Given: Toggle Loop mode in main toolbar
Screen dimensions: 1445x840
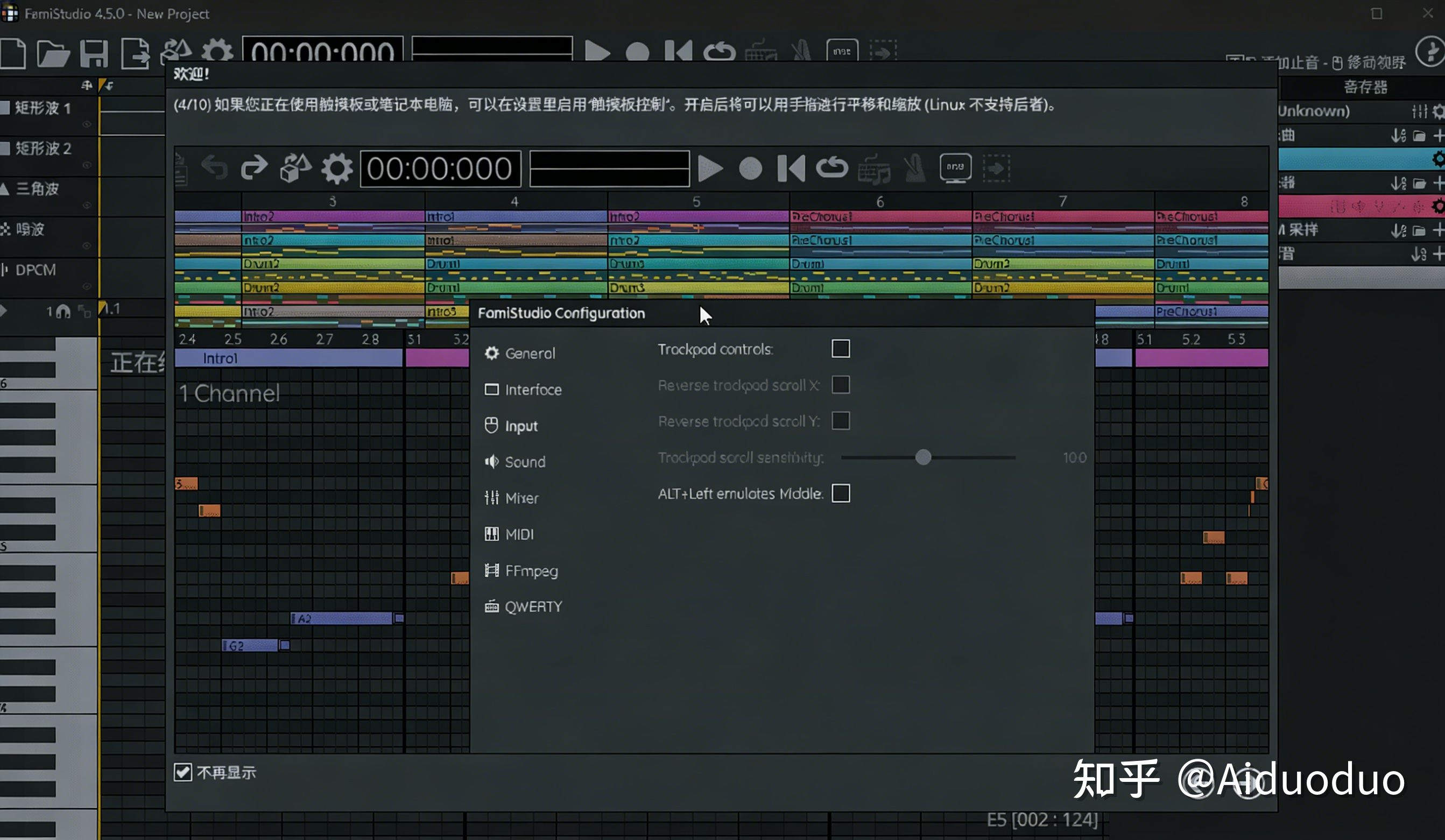Looking at the screenshot, I should pyautogui.click(x=719, y=52).
